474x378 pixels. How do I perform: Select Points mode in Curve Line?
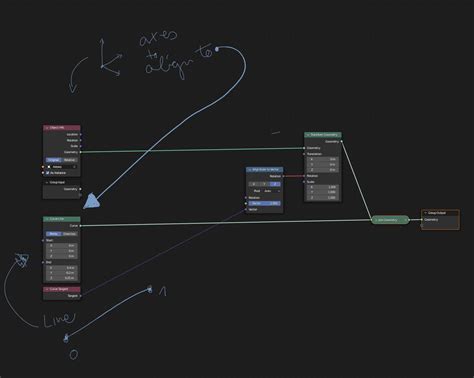[54, 234]
